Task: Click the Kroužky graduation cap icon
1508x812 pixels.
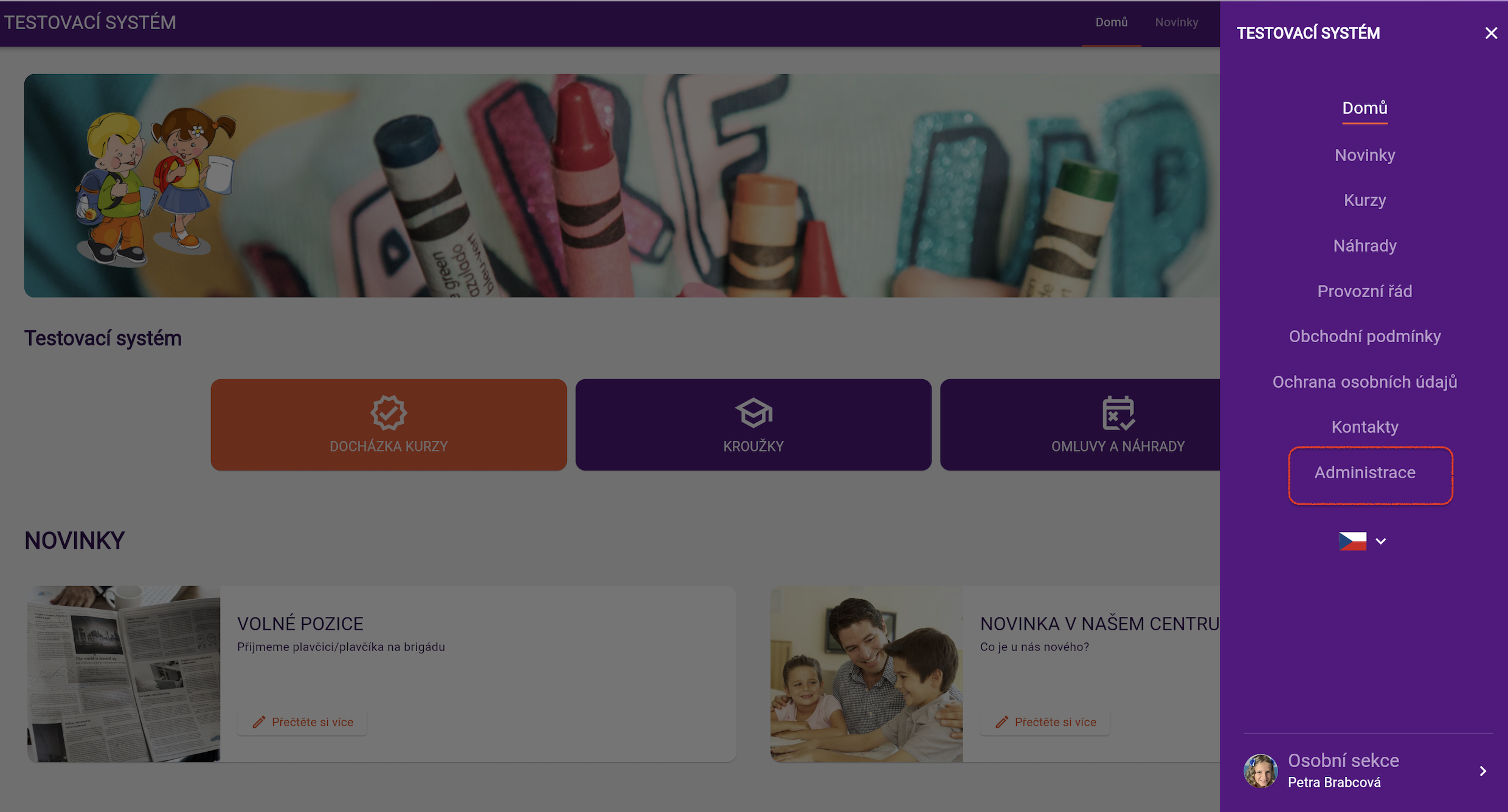Action: click(753, 413)
